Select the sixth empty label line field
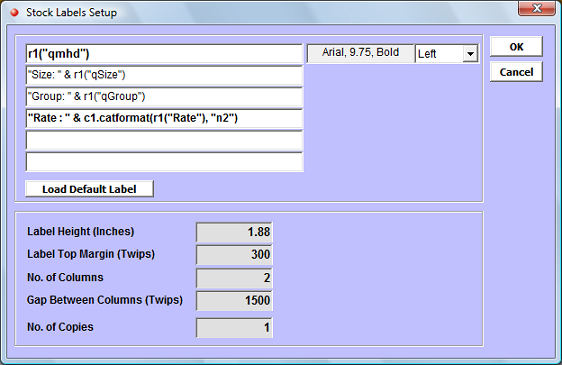Image resolution: width=562 pixels, height=365 pixels. 165,162
